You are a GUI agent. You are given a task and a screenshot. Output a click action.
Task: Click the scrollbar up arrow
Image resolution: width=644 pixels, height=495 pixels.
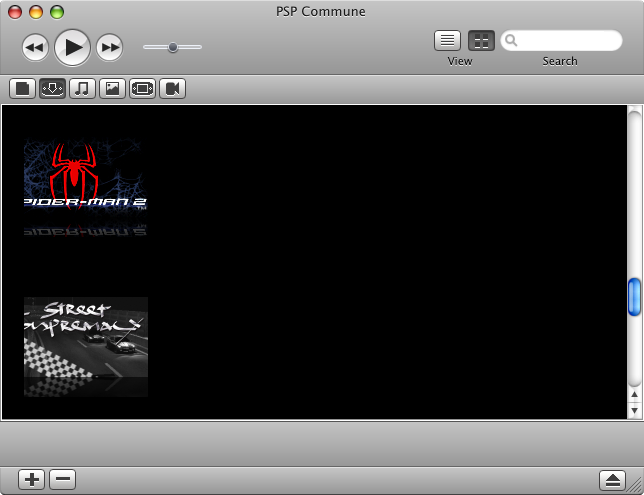tap(635, 394)
